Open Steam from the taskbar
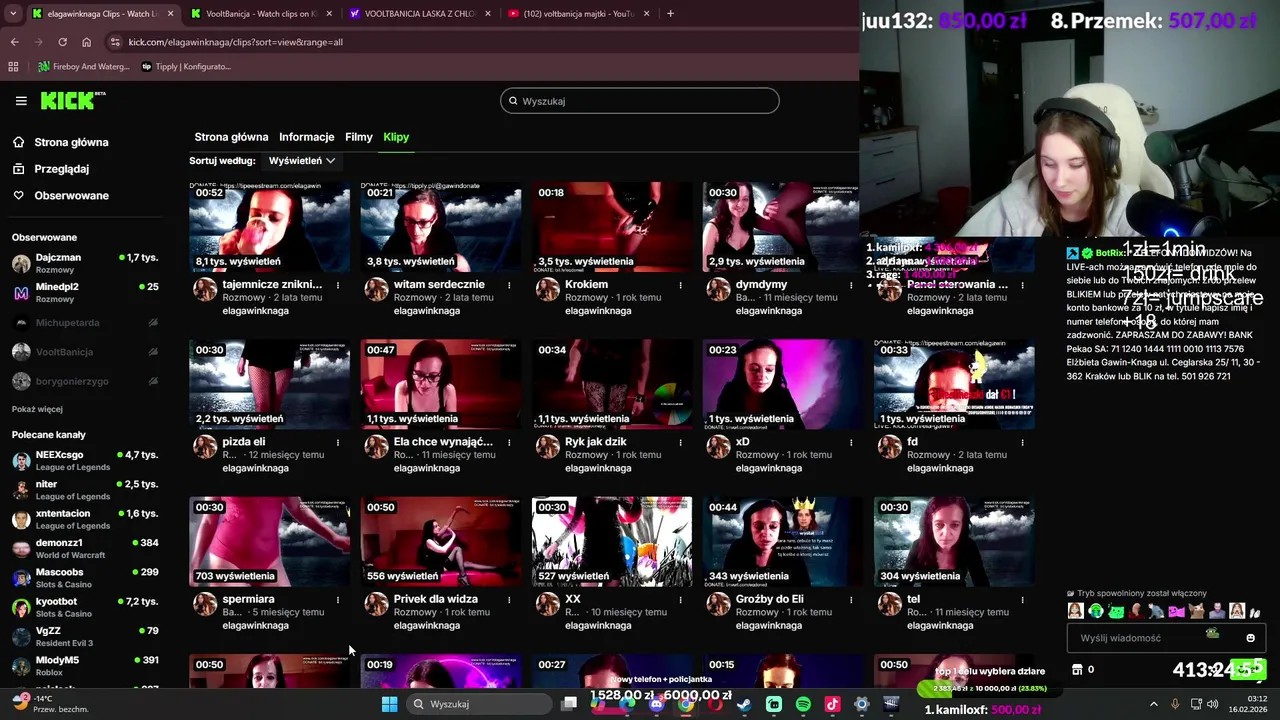The image size is (1280, 720). [x=744, y=704]
